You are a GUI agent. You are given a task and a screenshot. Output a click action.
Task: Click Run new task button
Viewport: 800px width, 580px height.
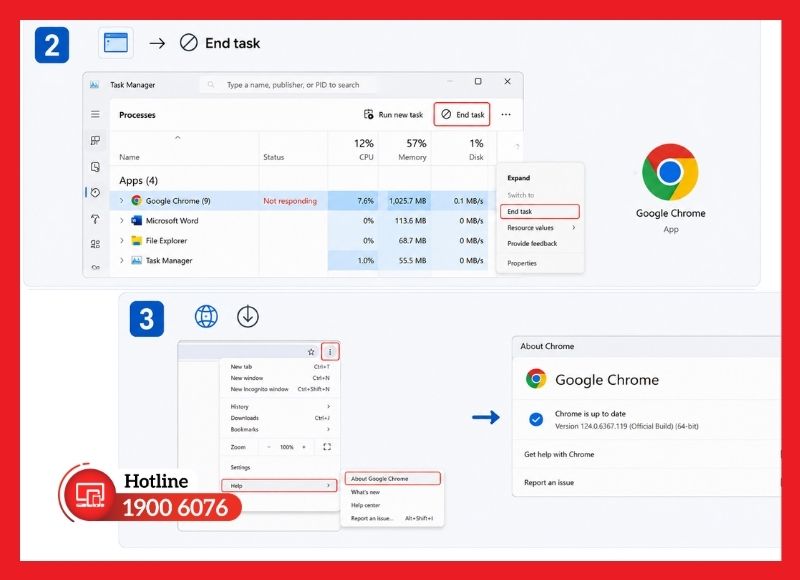click(x=393, y=115)
